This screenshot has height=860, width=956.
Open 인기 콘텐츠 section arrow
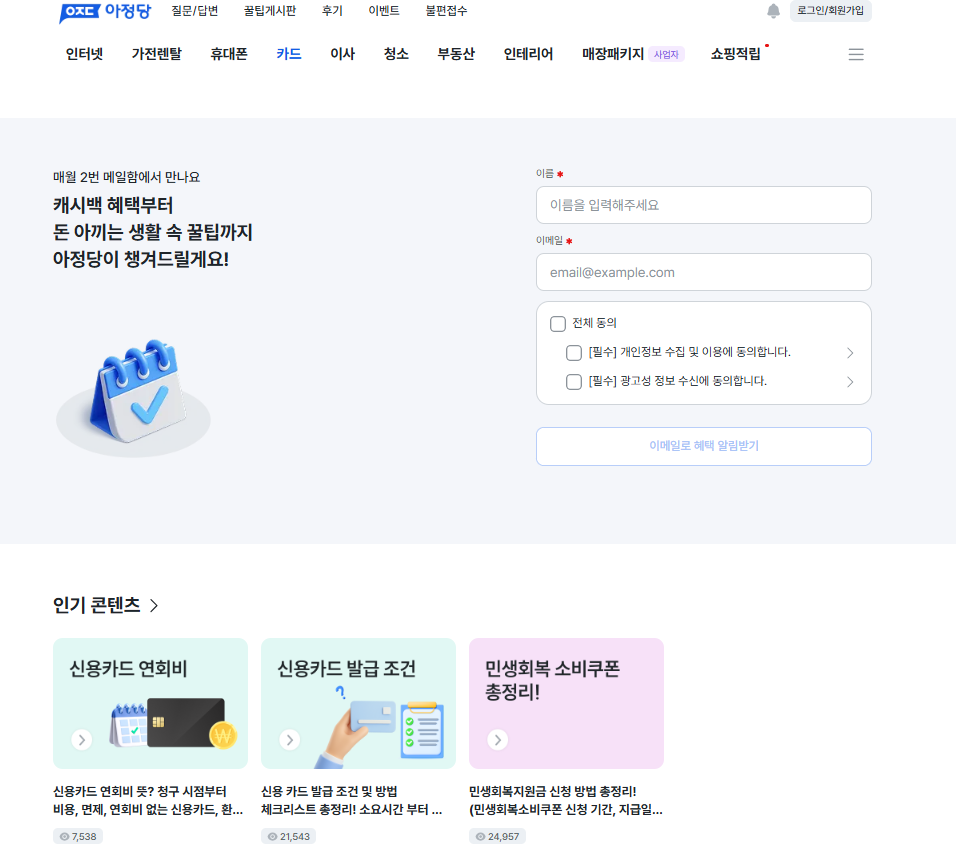[x=154, y=605]
